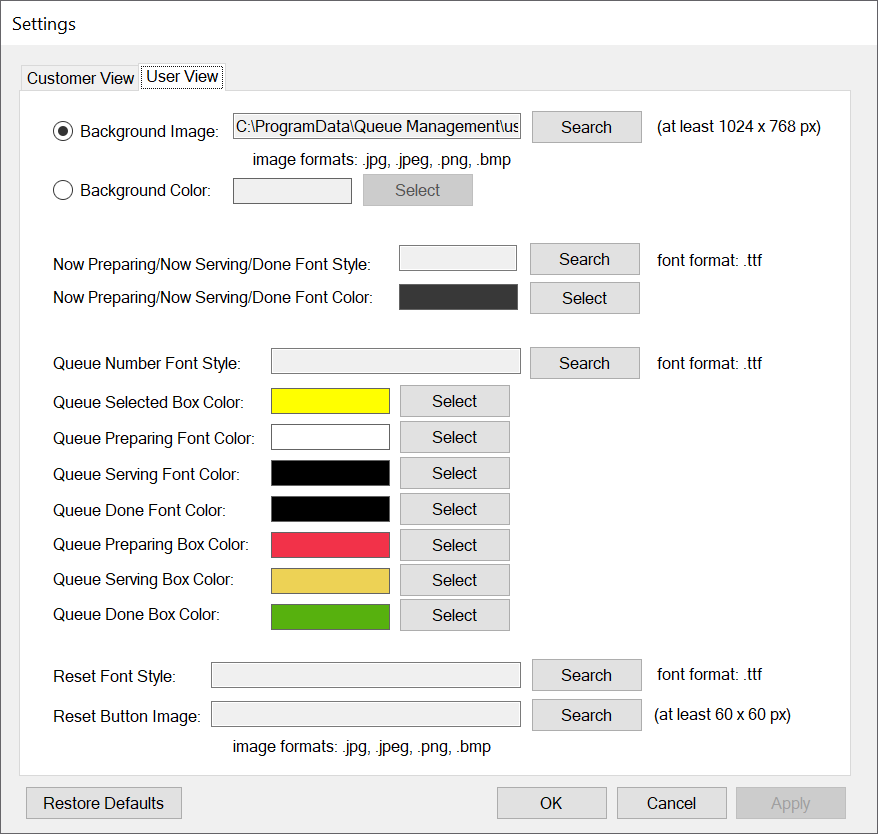Viewport: 878px width, 834px height.
Task: Click the Cancel button
Action: (671, 803)
